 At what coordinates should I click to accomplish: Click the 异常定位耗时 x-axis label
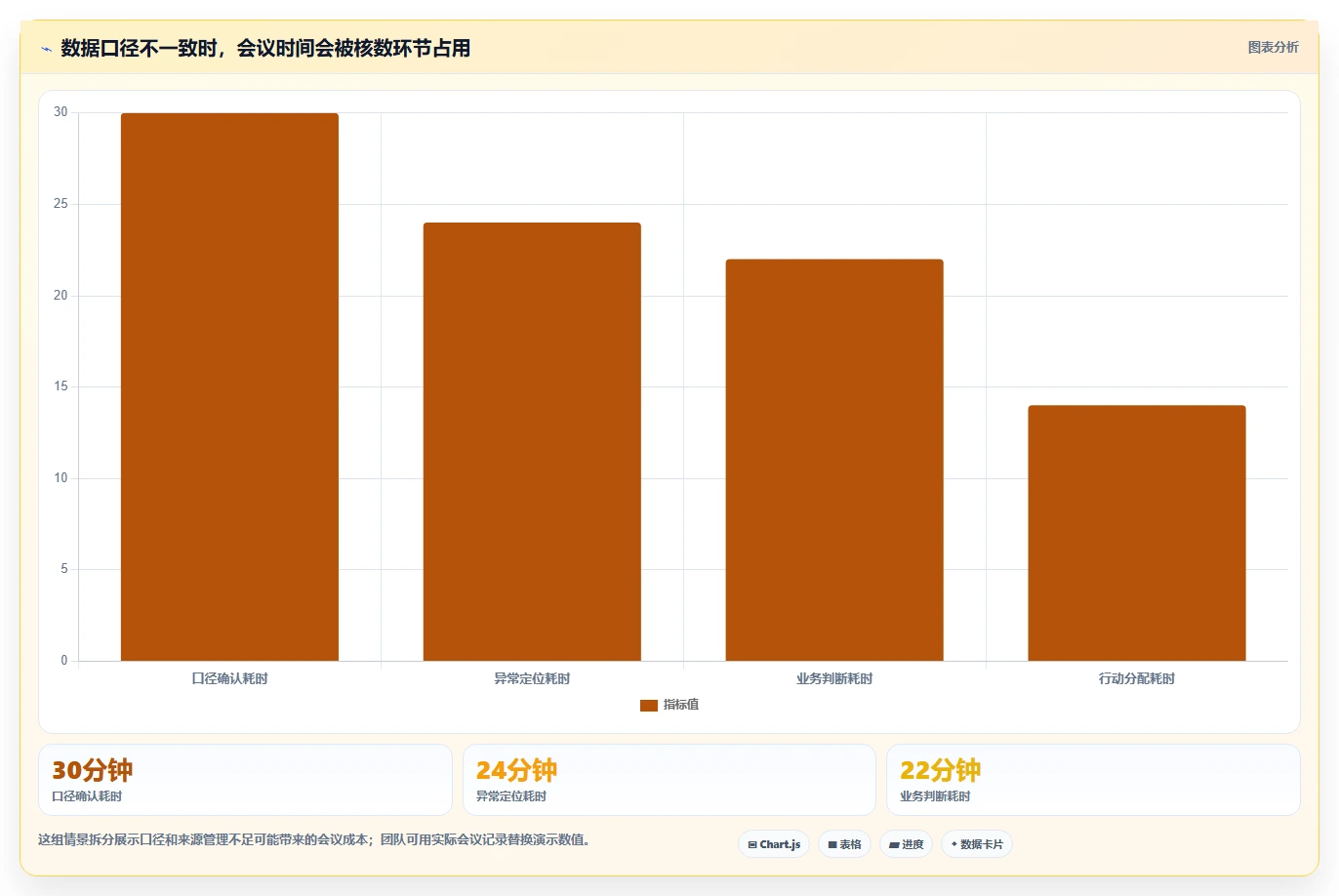[532, 678]
